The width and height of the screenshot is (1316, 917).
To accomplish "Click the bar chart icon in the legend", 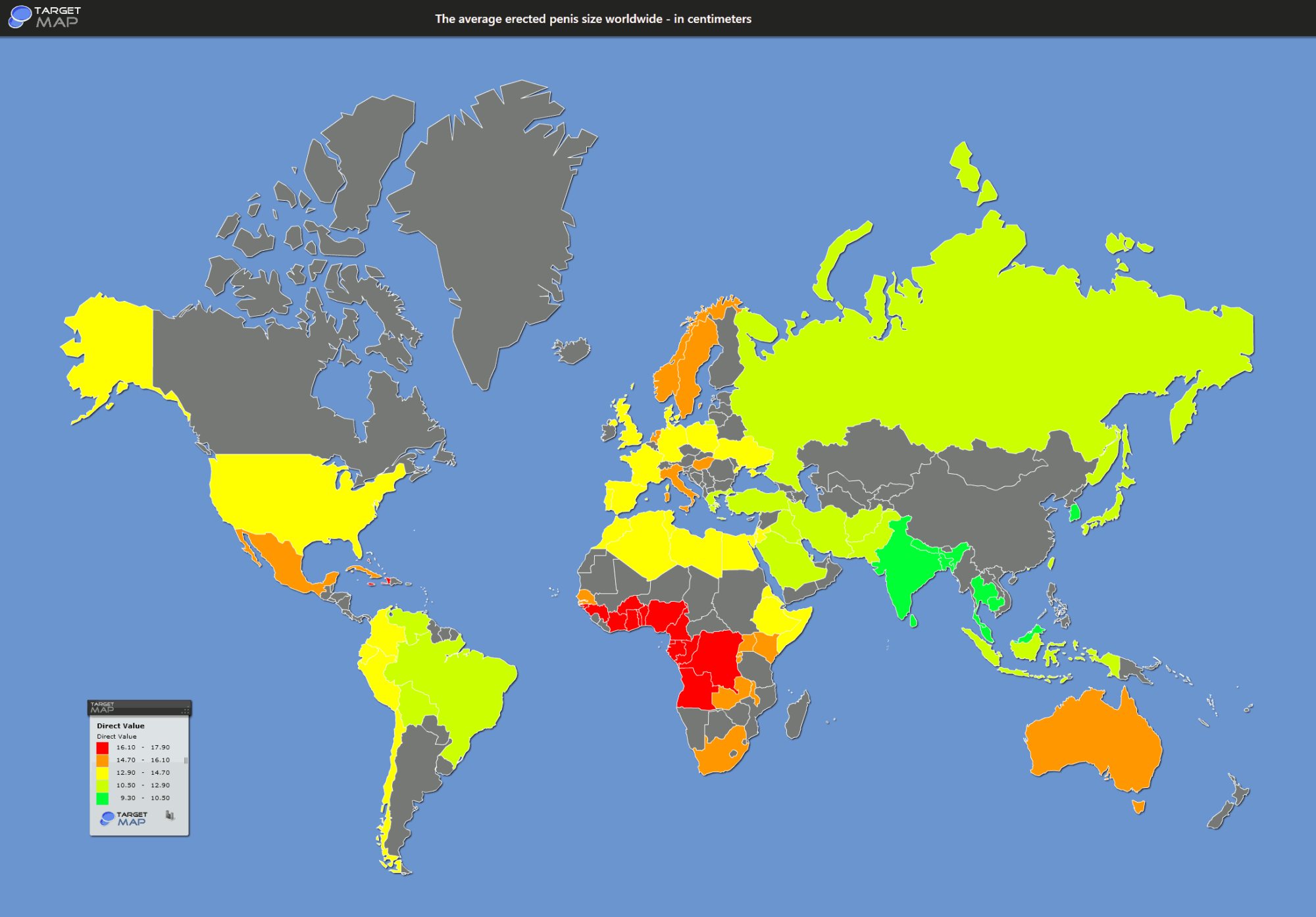I will (170, 816).
